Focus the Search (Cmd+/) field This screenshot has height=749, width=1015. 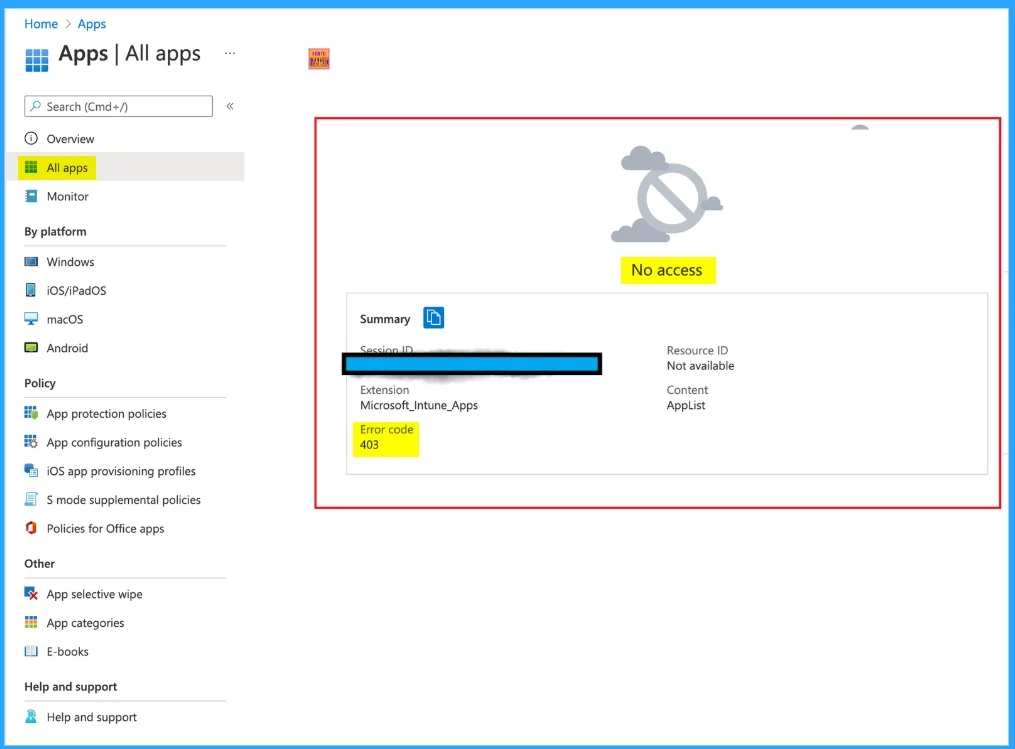[118, 106]
